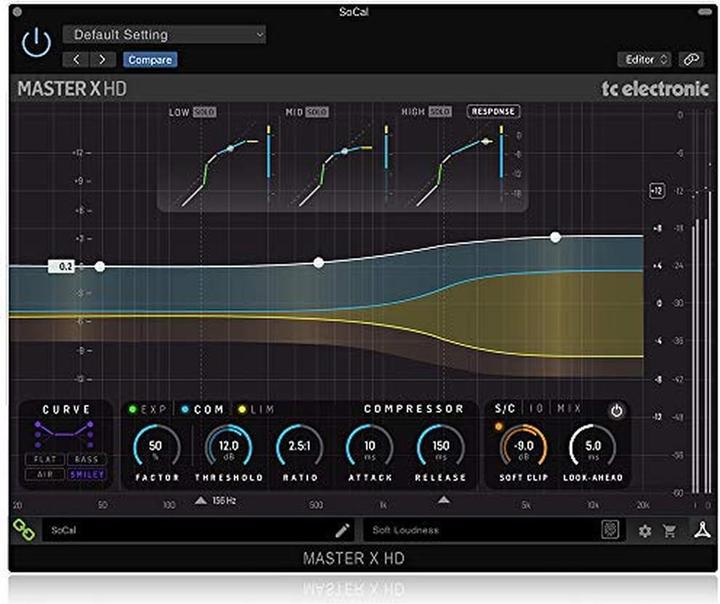The image size is (720, 604).
Task: Click the RELEASE knob showing 150 ms
Action: tap(440, 448)
